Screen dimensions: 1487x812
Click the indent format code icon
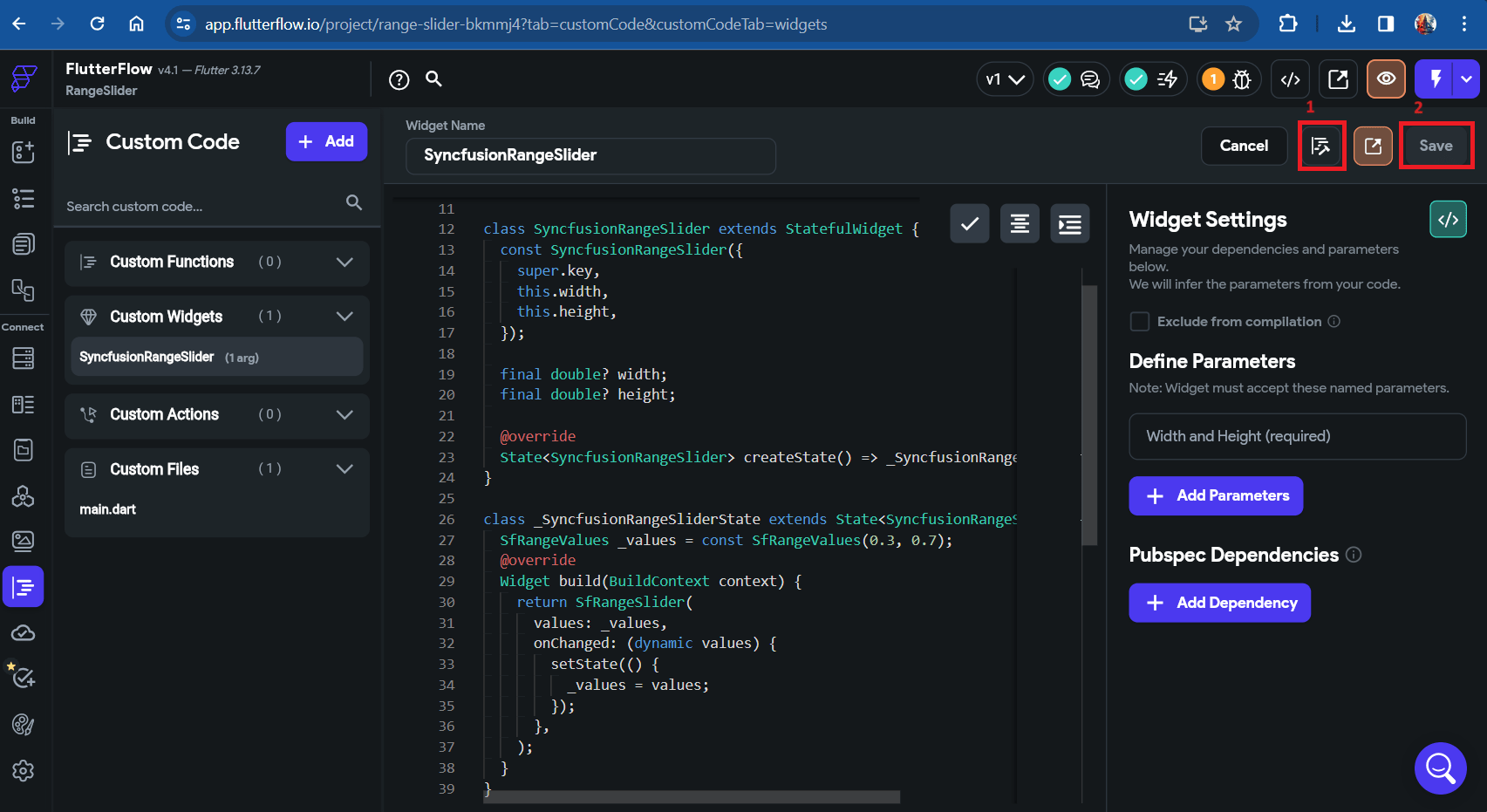1070,224
